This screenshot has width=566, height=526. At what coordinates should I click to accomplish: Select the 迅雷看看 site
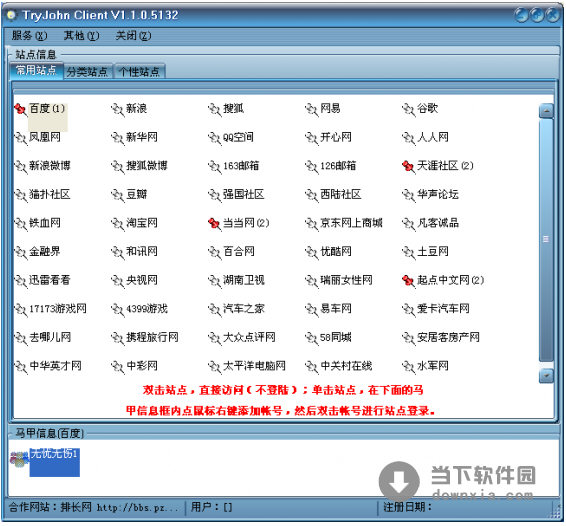tap(50, 280)
